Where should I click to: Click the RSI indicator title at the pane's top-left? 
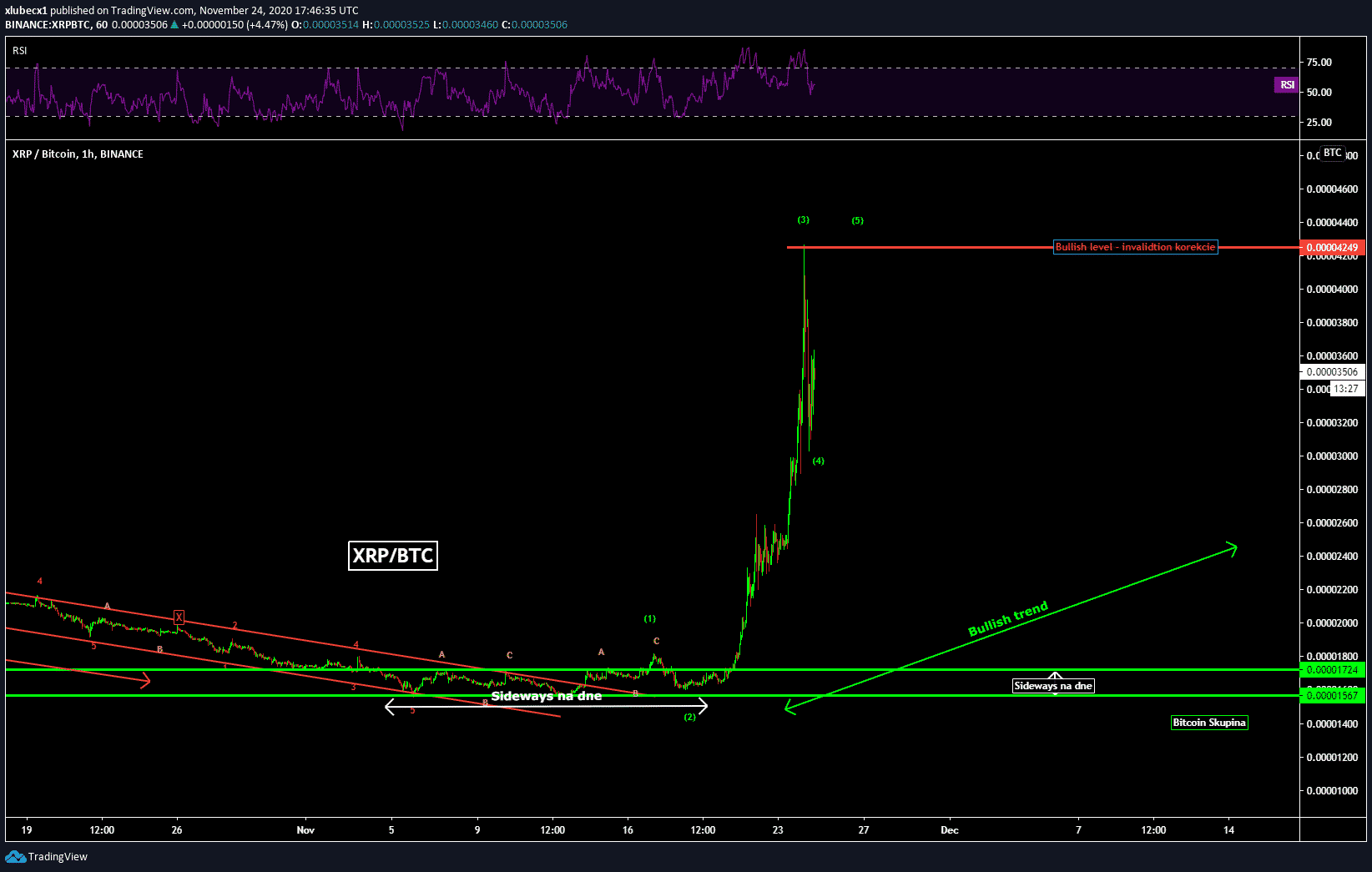(x=20, y=51)
